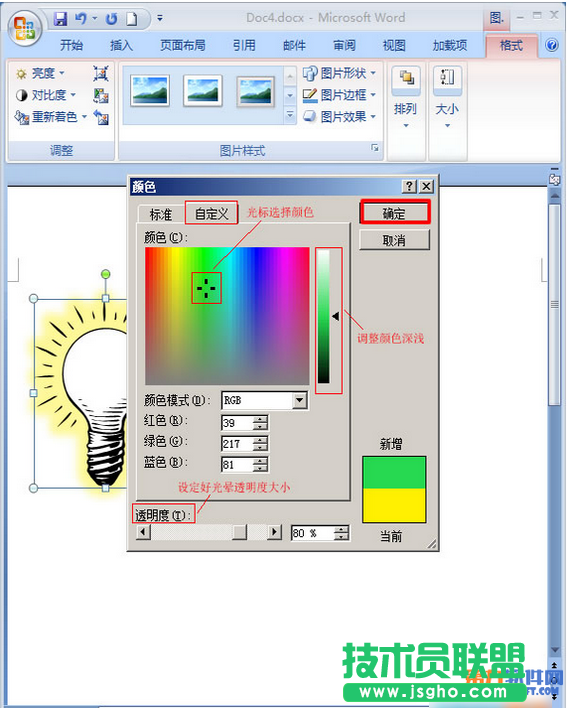Screen dimensions: 570x708
Task: Switch to the 视图 ribbon tab
Action: (394, 45)
